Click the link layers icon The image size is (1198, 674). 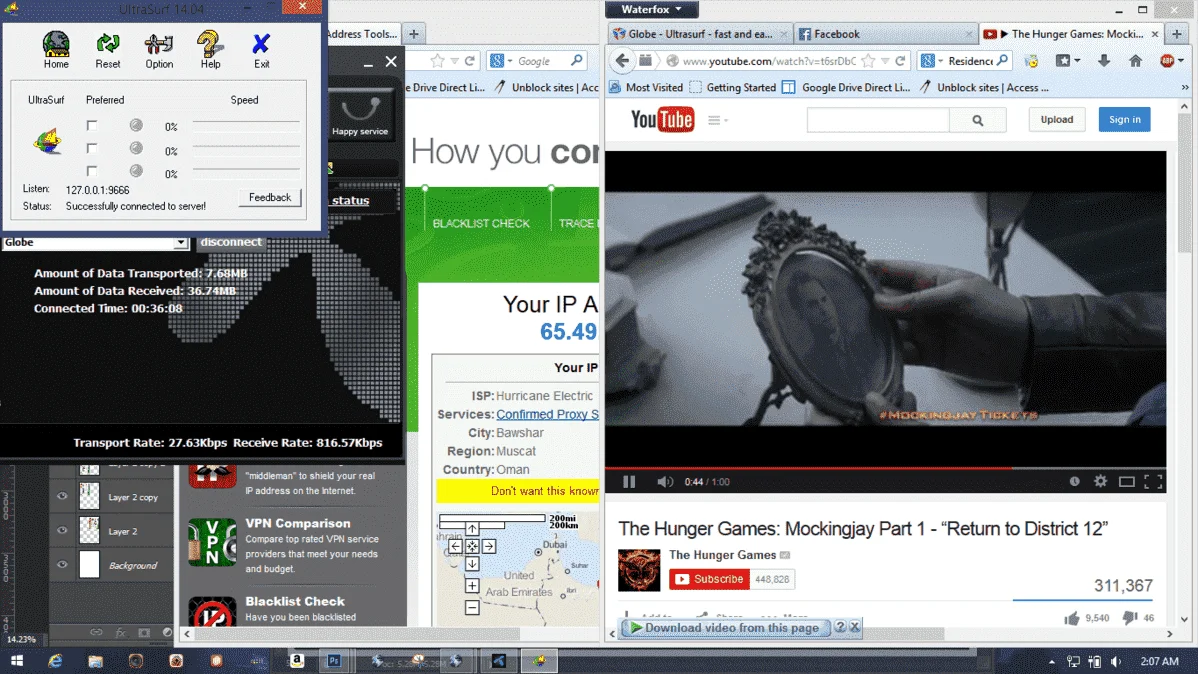pyautogui.click(x=96, y=633)
